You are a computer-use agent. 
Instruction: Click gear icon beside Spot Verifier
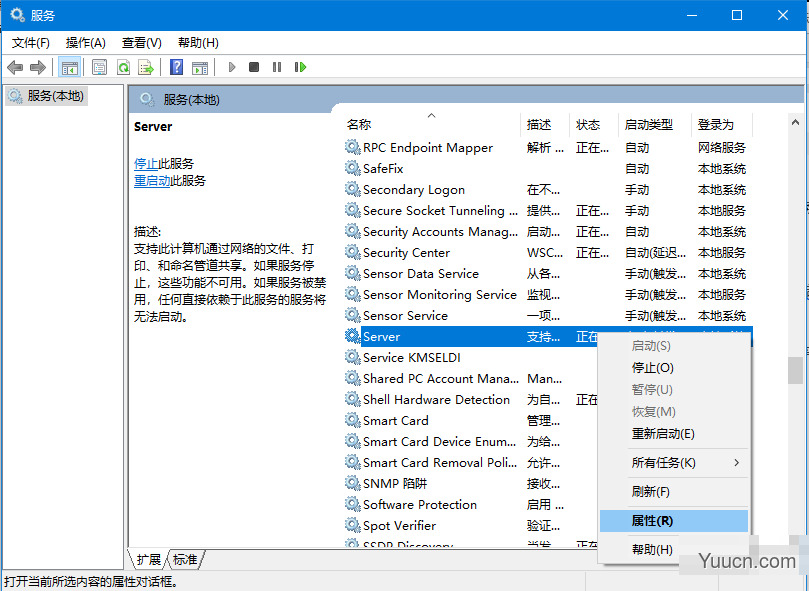click(x=352, y=525)
